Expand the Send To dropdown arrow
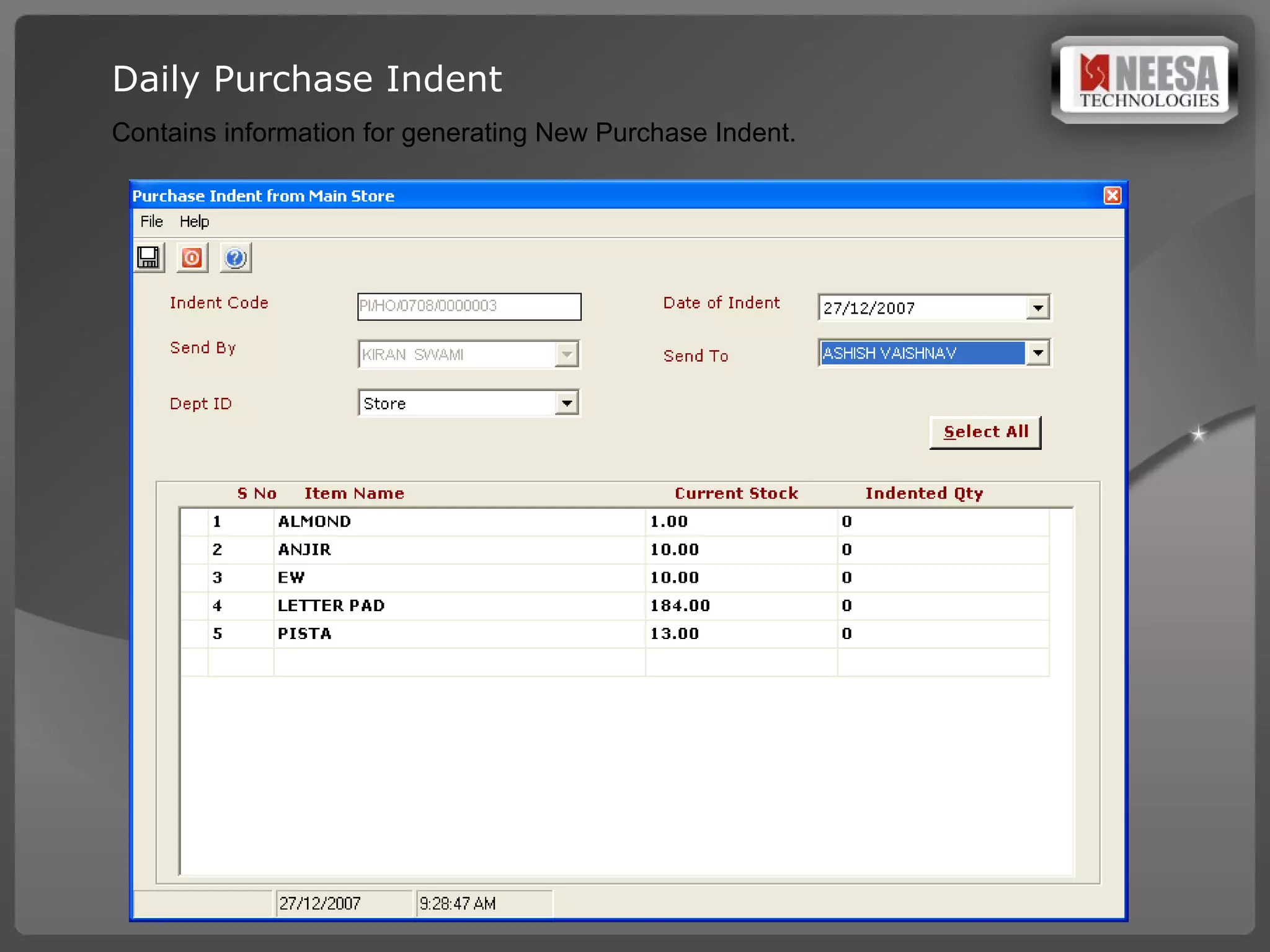 pos(1037,353)
